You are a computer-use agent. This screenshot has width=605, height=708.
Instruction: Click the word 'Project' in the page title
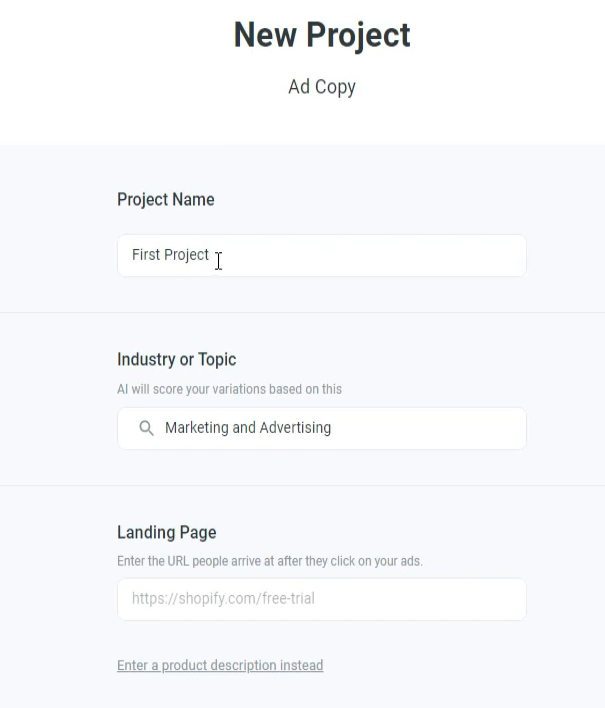358,35
